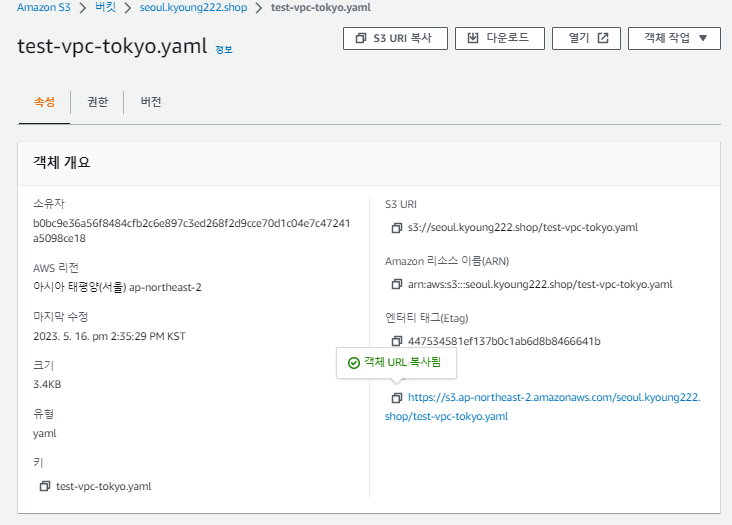Screen dimensions: 732x525
Task: Open seoul.kyoung222.shop bucket breadcrumb
Action: pyautogui.click(x=193, y=7)
